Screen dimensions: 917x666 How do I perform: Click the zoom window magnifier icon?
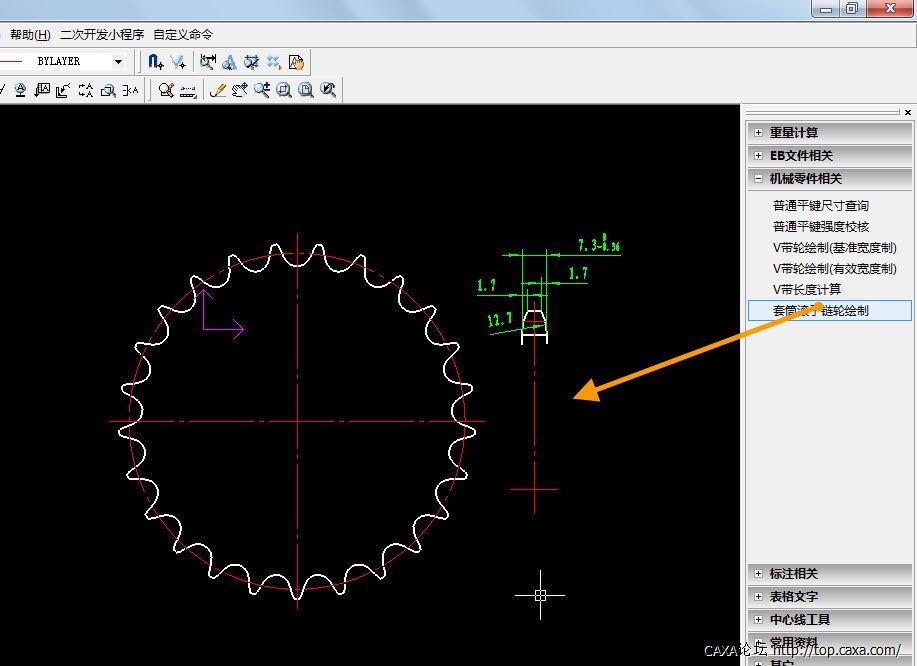[284, 91]
